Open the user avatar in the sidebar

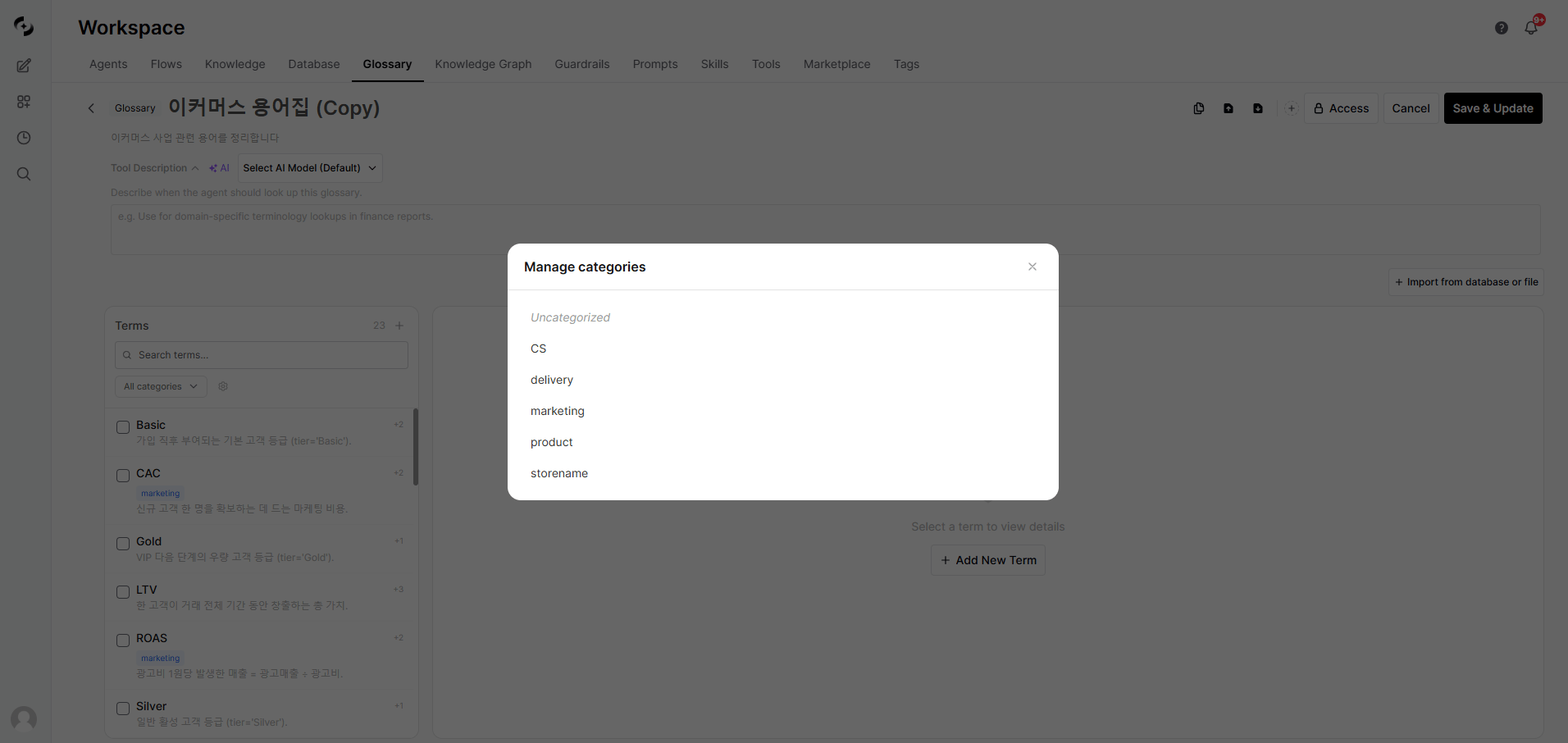coord(24,719)
